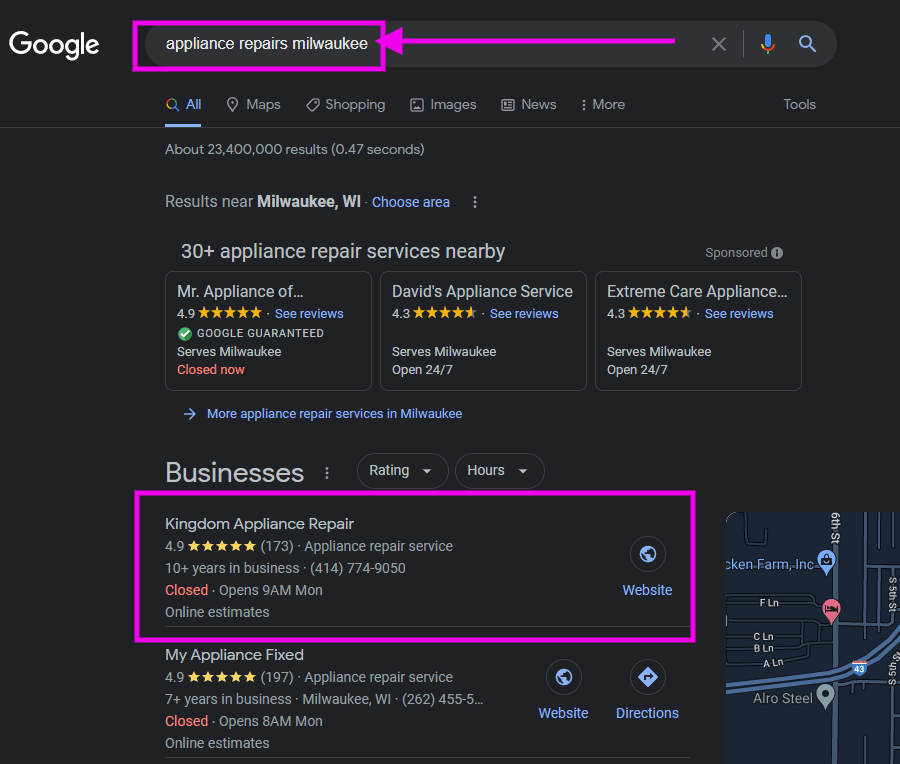
Task: Open the Images tab
Action: pyautogui.click(x=443, y=104)
